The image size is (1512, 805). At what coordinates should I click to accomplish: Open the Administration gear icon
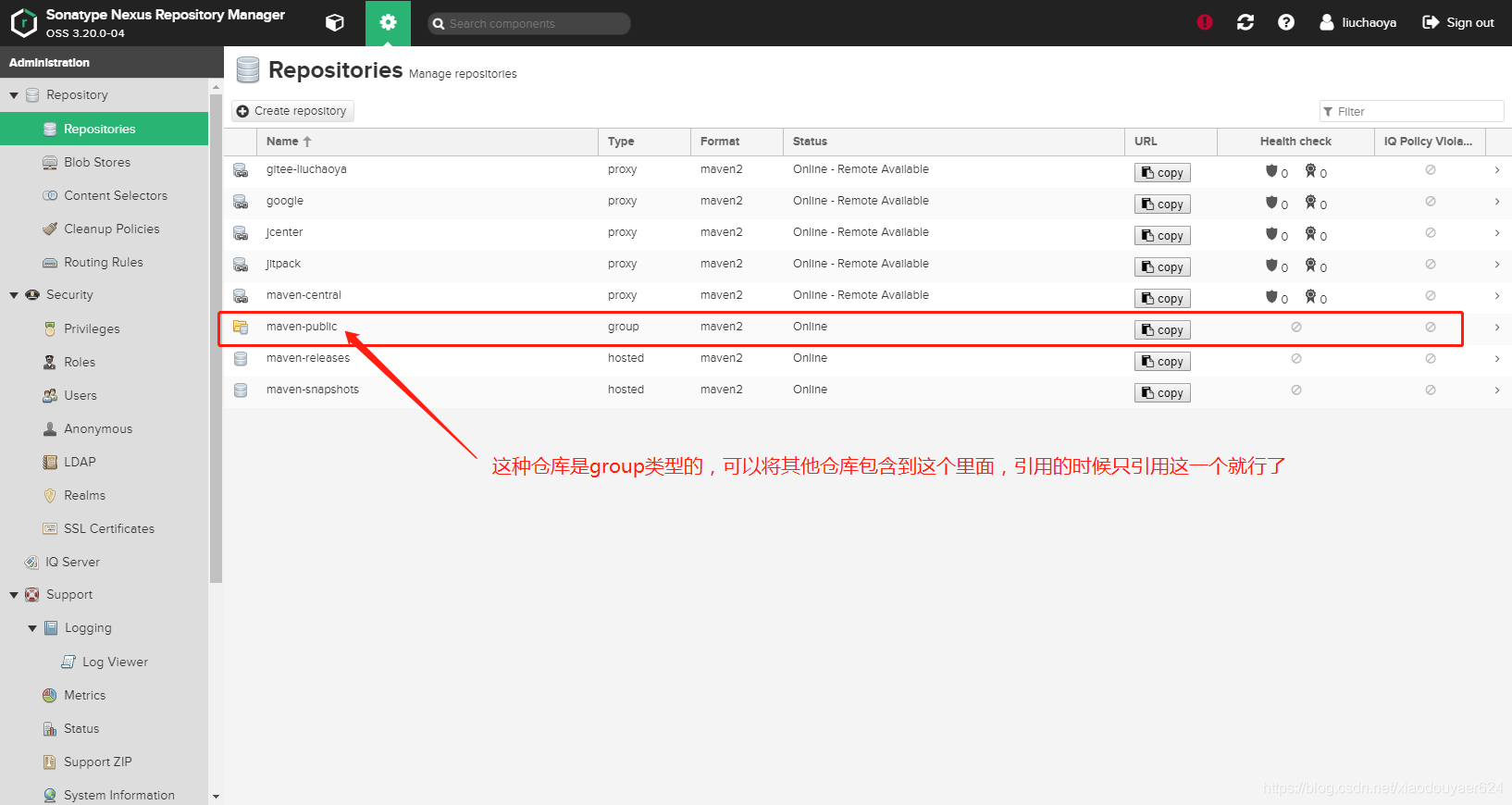pyautogui.click(x=388, y=22)
